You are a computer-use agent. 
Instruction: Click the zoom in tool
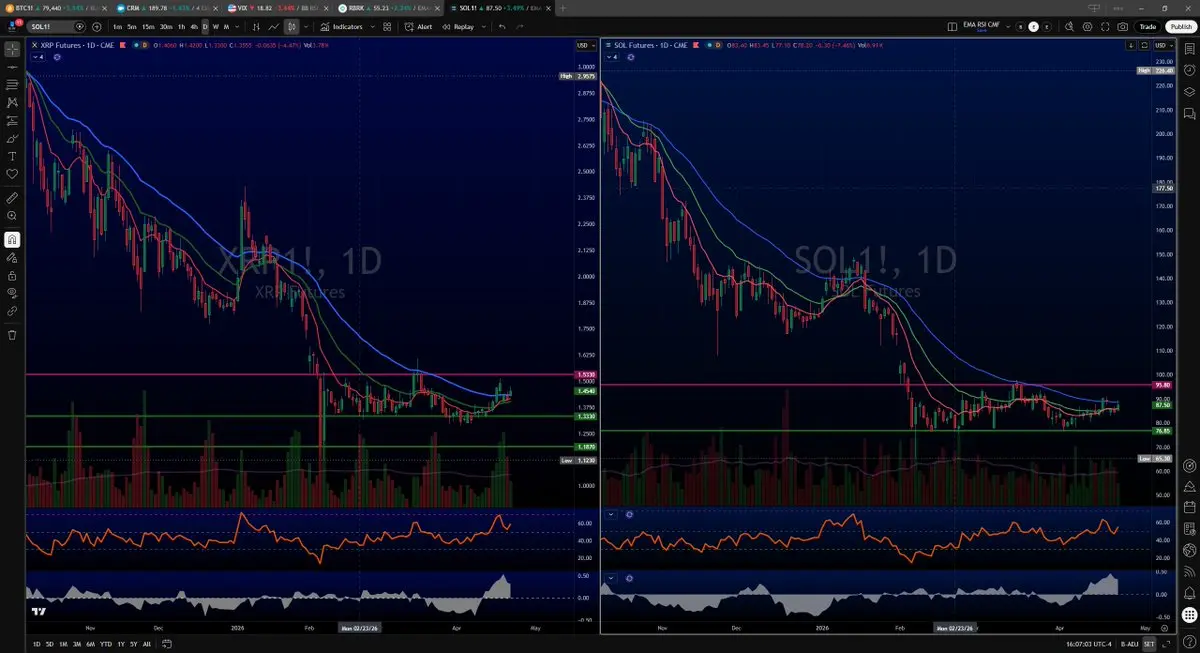(x=12, y=215)
